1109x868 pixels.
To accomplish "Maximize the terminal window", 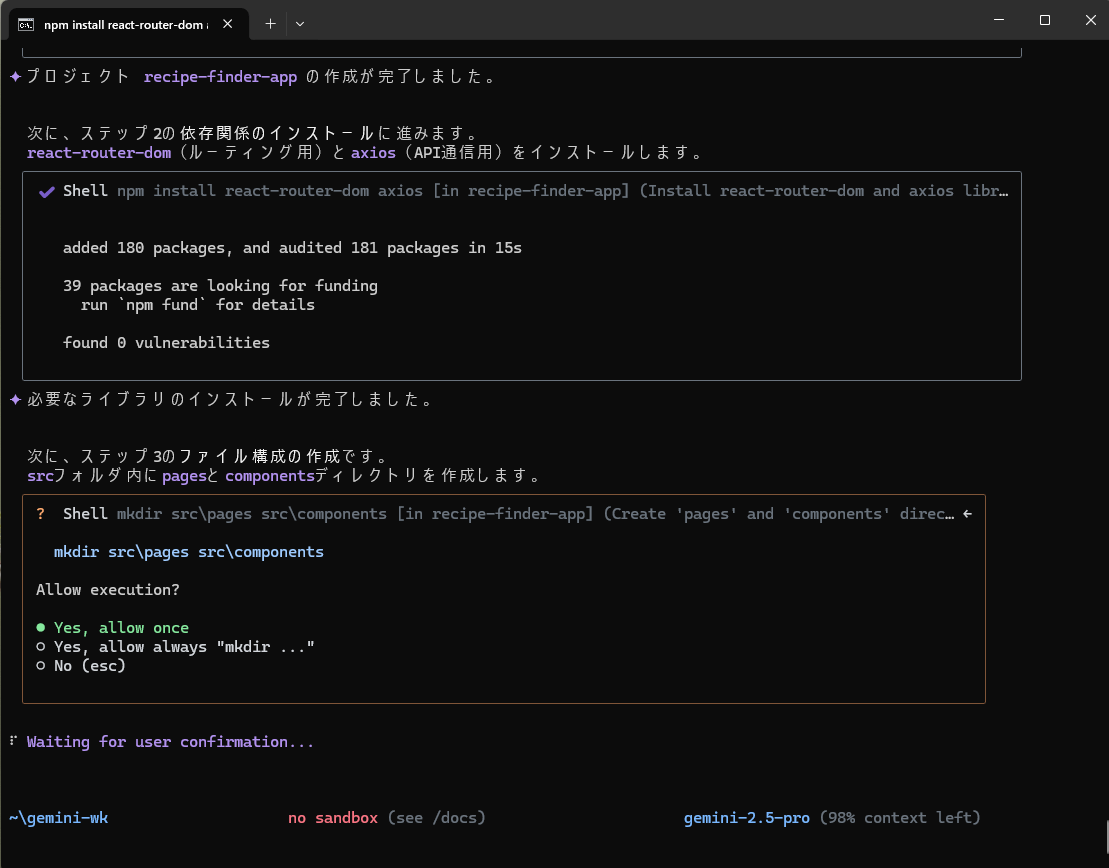I will 1044,20.
